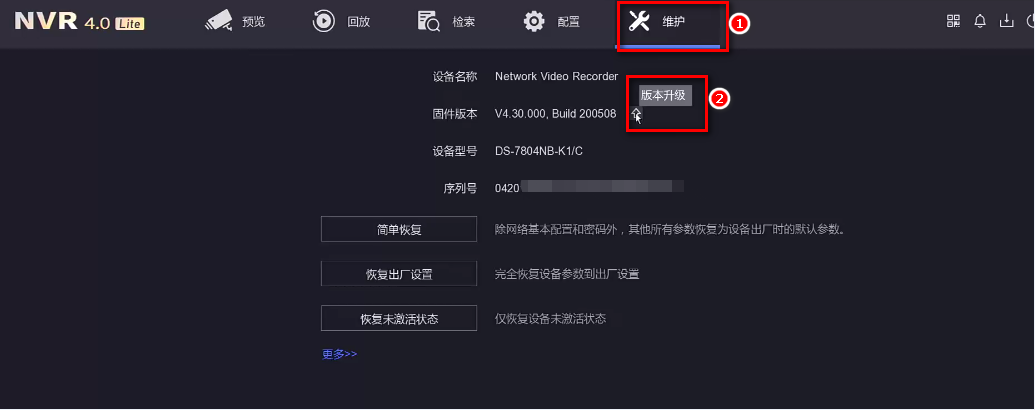Screen dimensions: 1035x410
Task: Click the camera icon for 预览
Action: pyautogui.click(x=218, y=21)
